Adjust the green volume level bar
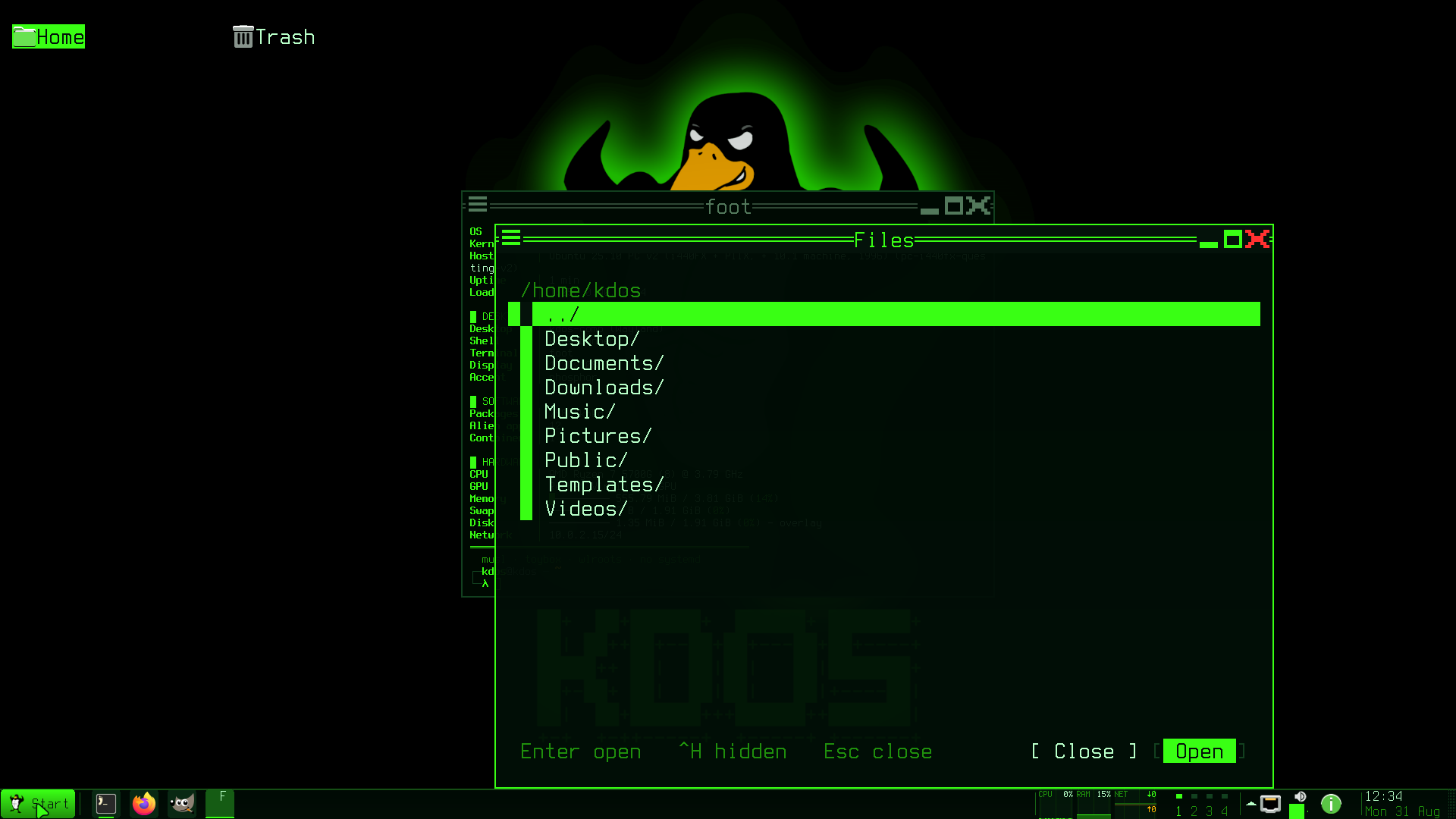The height and width of the screenshot is (819, 1456). pos(1297,811)
